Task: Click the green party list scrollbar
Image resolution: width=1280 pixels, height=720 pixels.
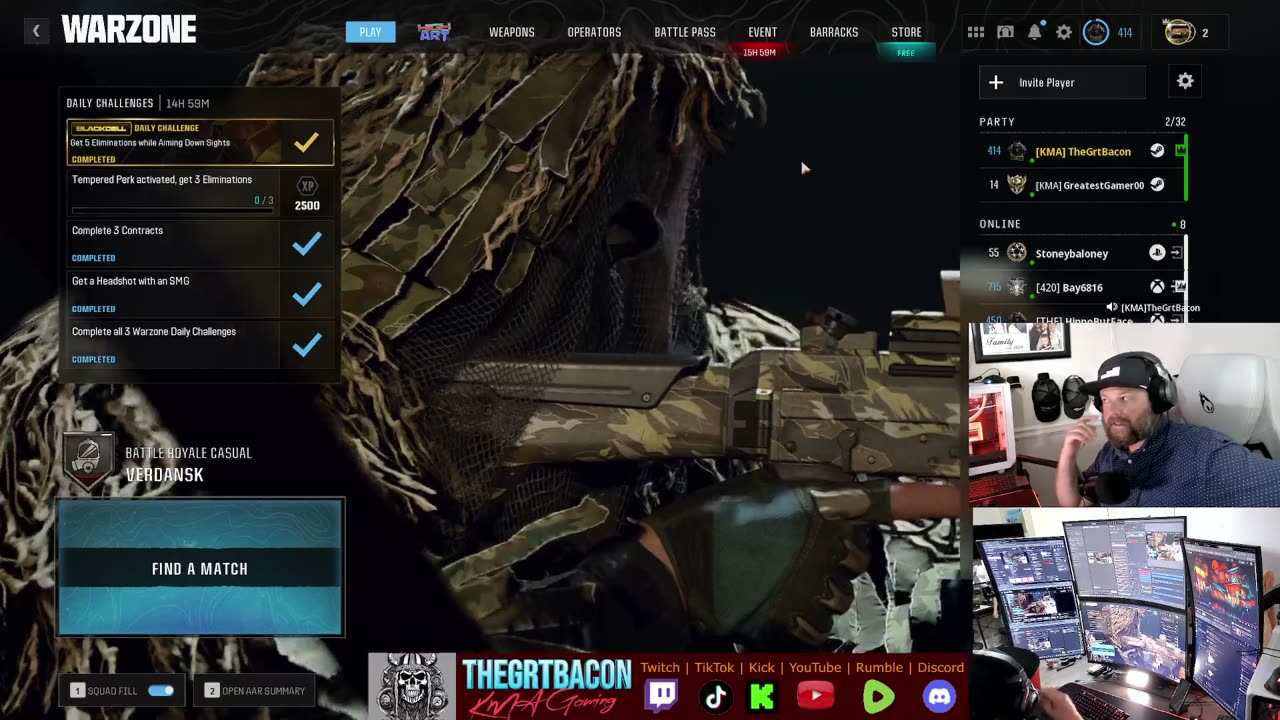Action: 1186,165
